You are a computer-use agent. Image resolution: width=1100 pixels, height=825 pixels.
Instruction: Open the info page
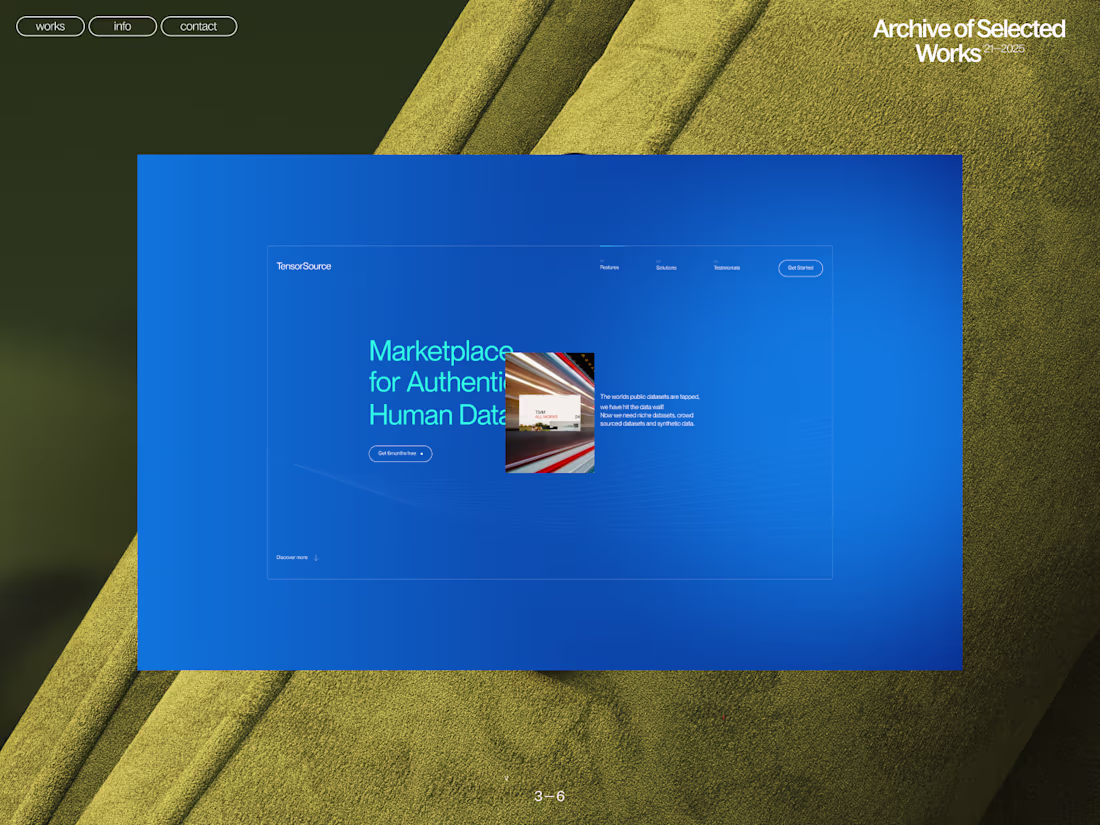click(x=122, y=26)
